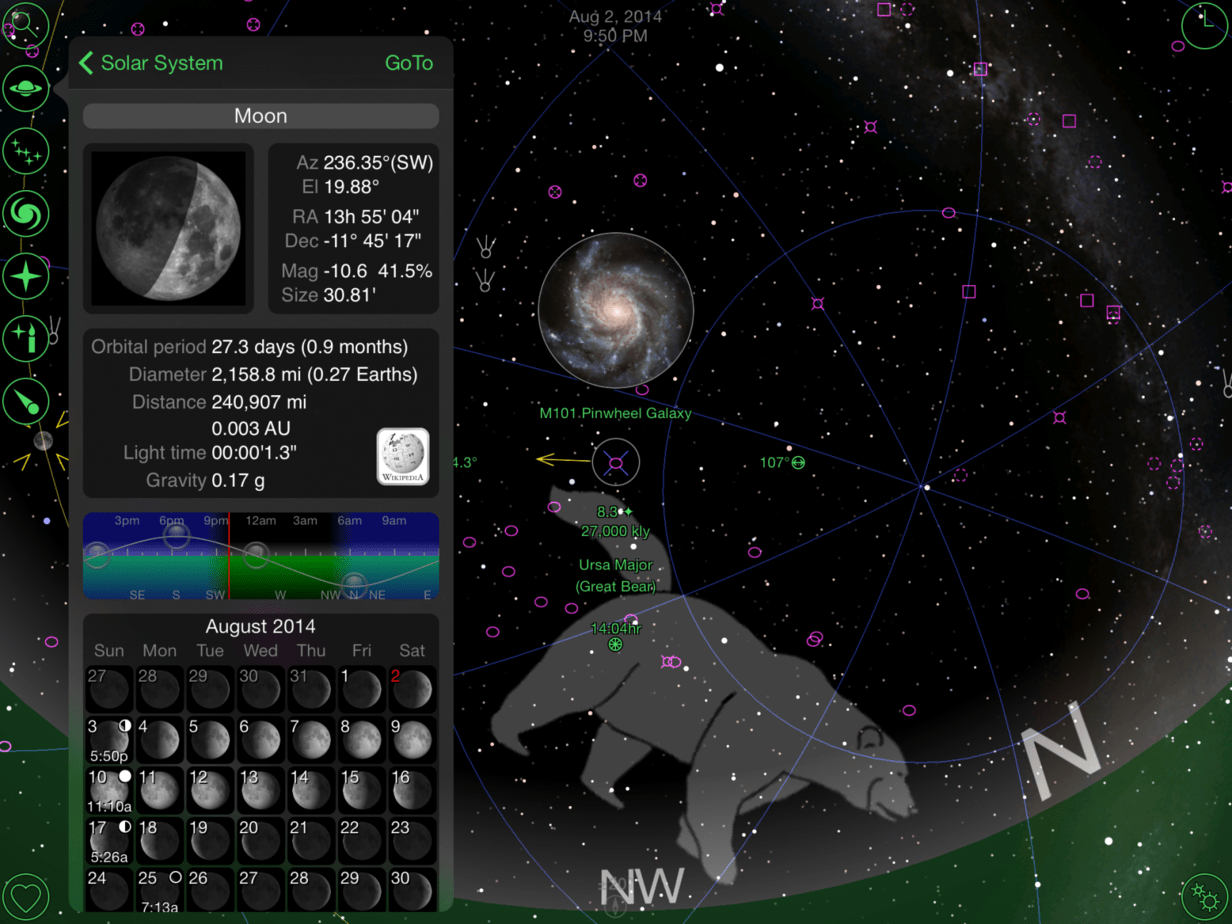Click the Moon phase image in panel

(168, 228)
